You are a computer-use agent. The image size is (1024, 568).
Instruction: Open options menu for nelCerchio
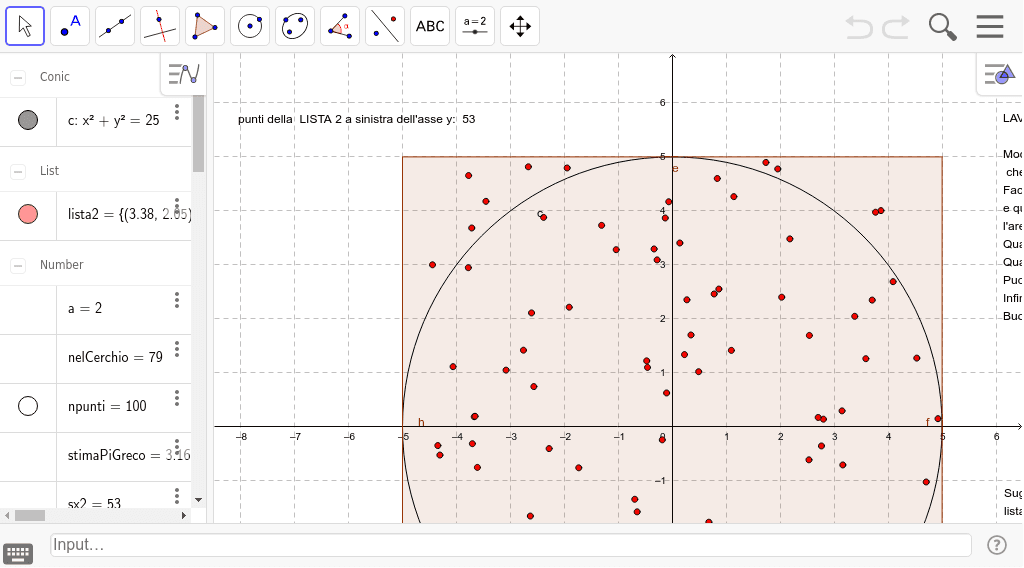(177, 349)
